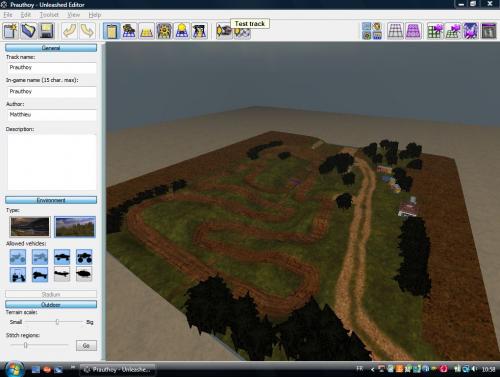Toggle the monster truck allowed vehicle
The width and height of the screenshot is (500, 377).
click(x=84, y=257)
